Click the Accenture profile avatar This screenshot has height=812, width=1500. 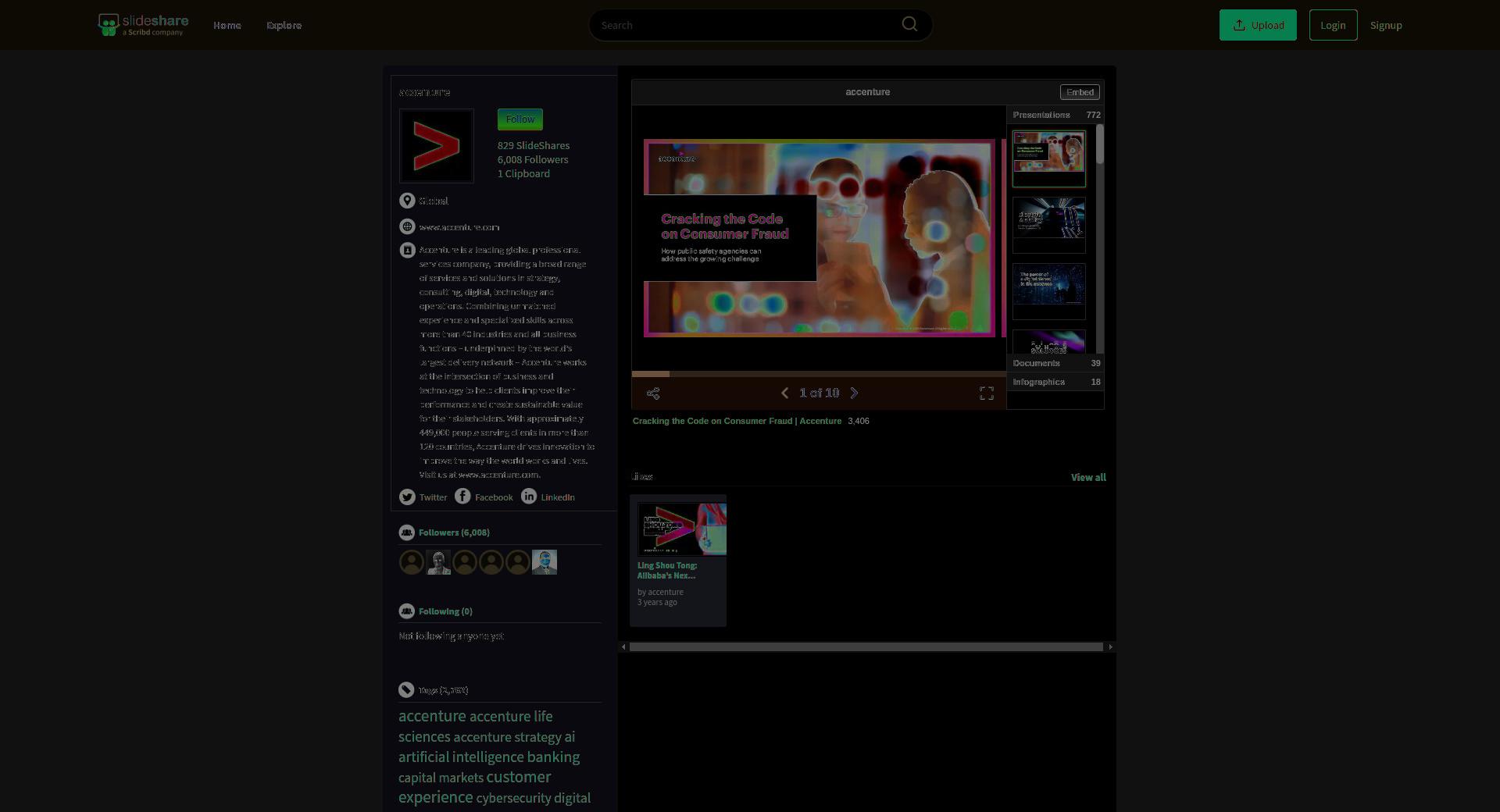coord(436,146)
